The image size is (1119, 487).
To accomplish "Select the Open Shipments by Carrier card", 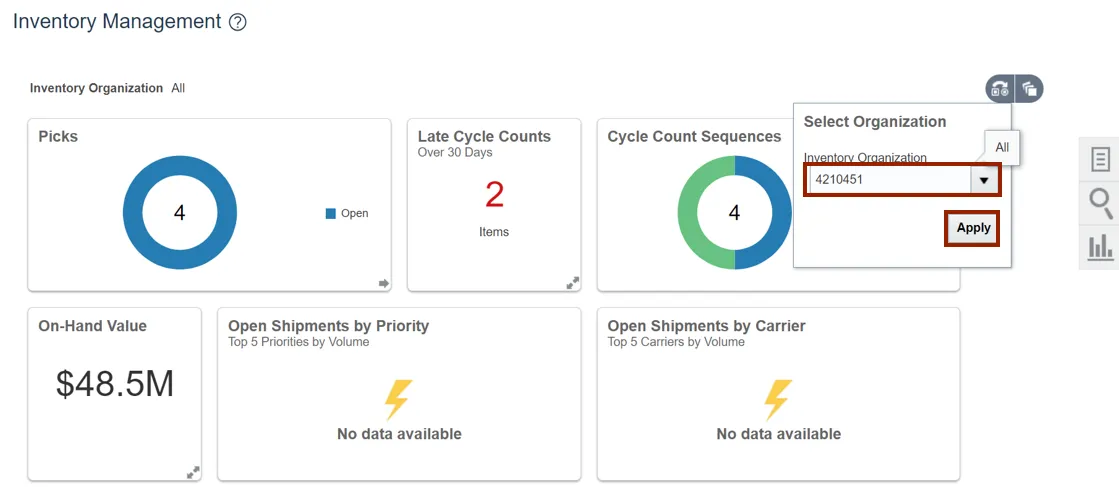I will pos(778,394).
